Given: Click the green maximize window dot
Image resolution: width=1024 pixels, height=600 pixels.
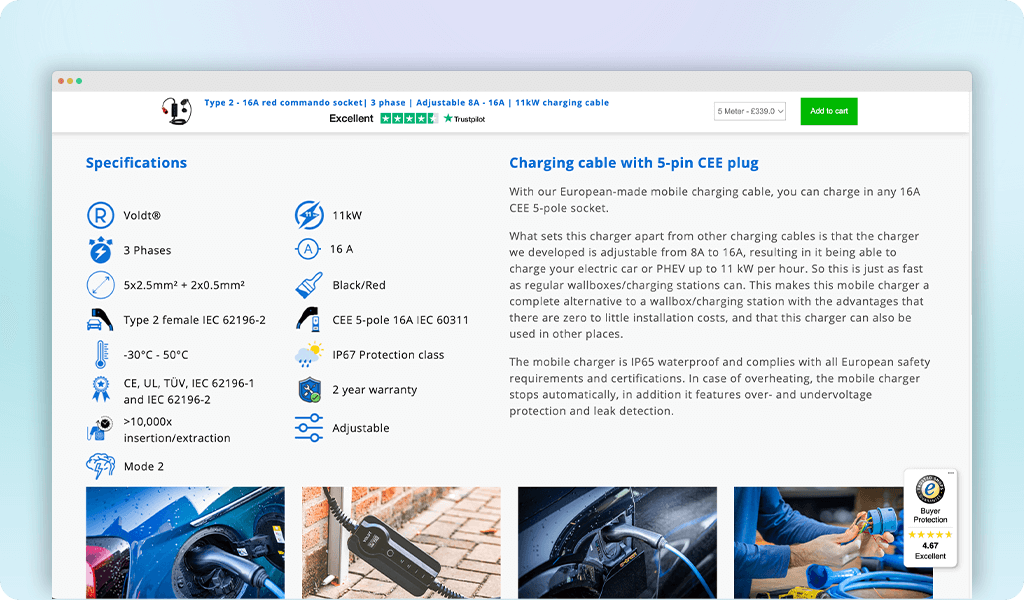Looking at the screenshot, I should pyautogui.click(x=79, y=81).
